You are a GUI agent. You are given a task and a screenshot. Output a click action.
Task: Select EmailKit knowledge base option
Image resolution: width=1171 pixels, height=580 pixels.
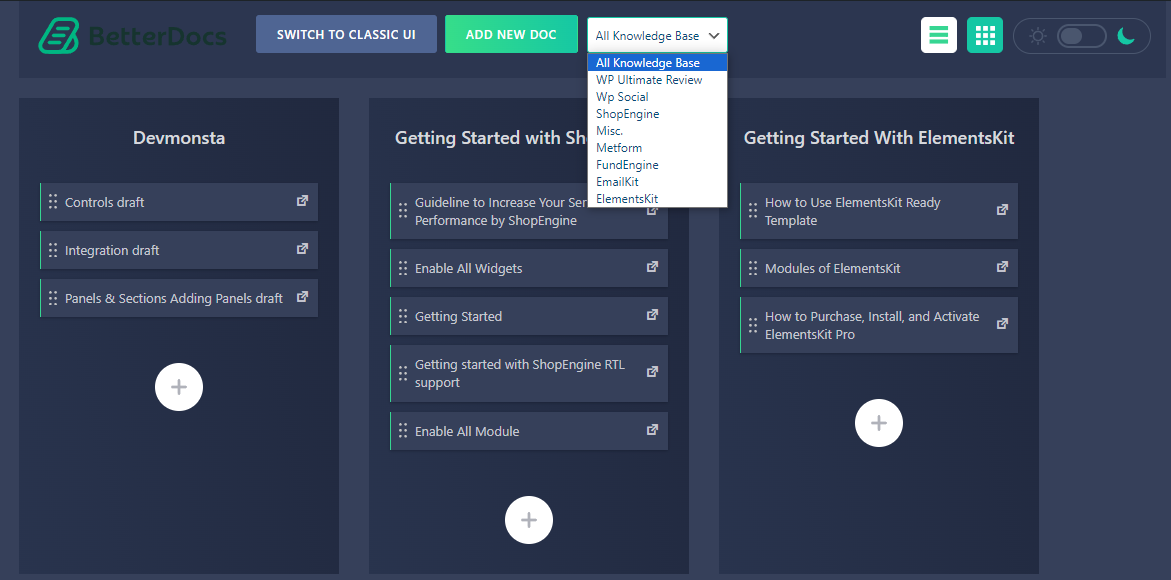pos(657,181)
